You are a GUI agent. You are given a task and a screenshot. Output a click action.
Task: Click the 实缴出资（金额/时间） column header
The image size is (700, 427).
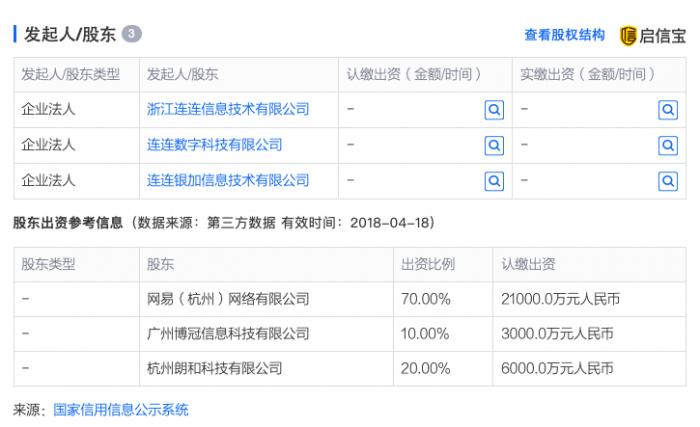click(x=588, y=74)
